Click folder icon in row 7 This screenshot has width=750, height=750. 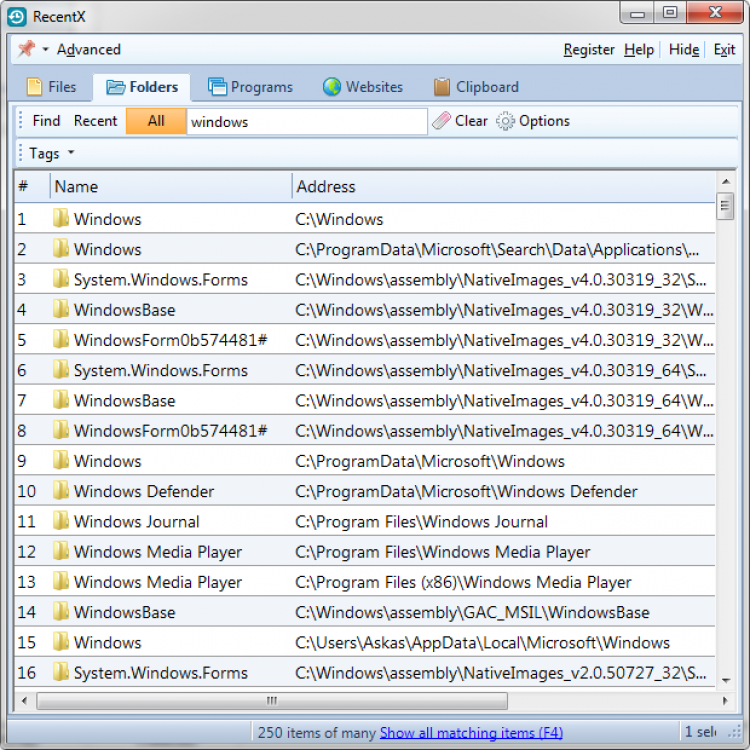pyautogui.click(x=61, y=399)
